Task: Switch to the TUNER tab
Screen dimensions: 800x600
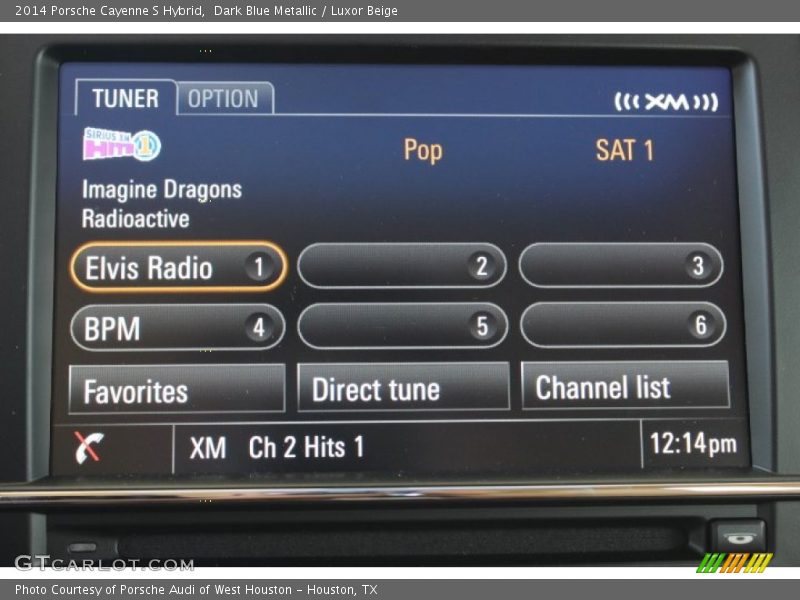Action: point(126,97)
